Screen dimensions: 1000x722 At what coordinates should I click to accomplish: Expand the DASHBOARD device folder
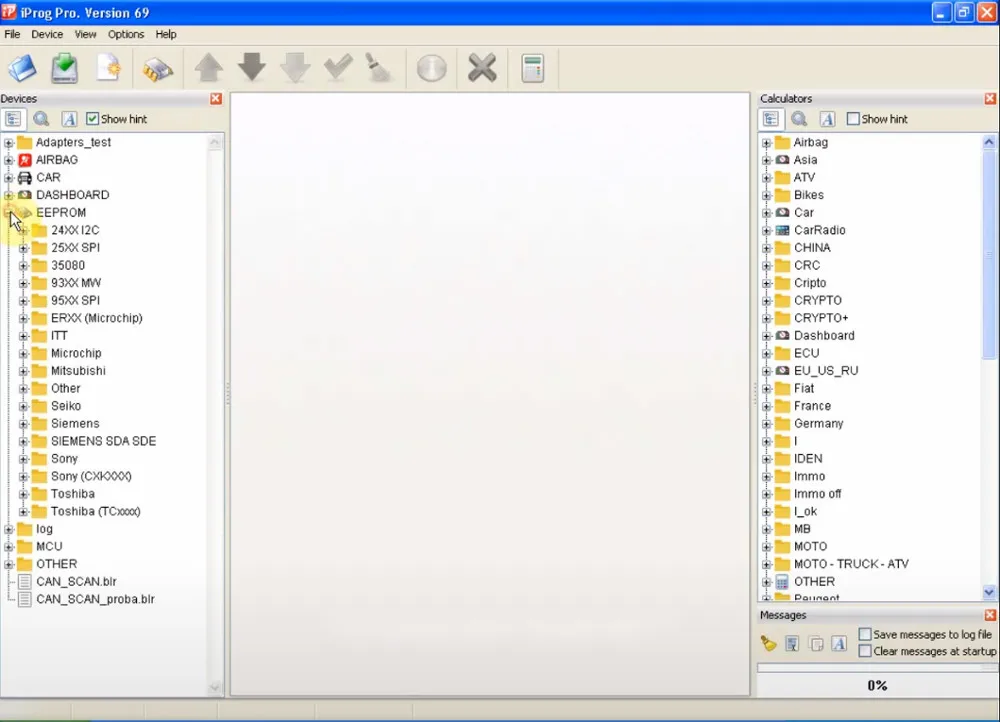coord(8,195)
